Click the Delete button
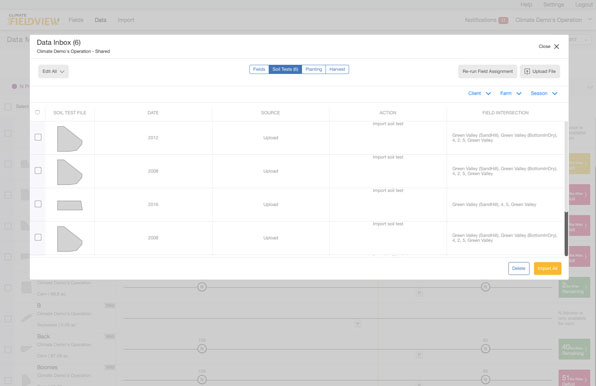Image resolution: width=596 pixels, height=386 pixels. [518, 268]
